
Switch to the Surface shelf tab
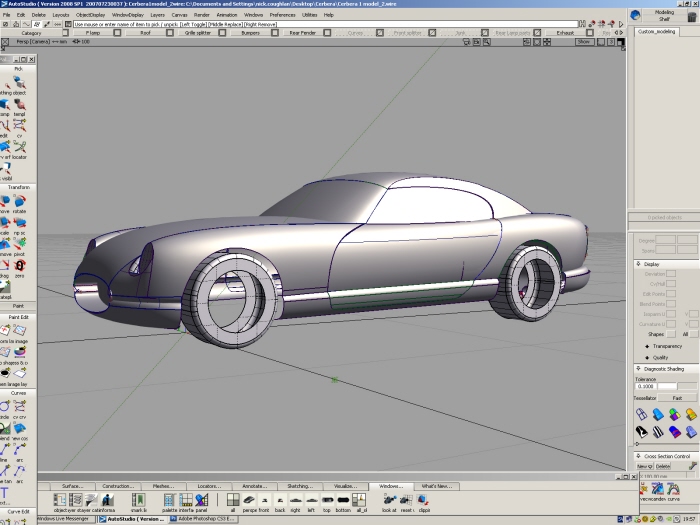click(72, 486)
